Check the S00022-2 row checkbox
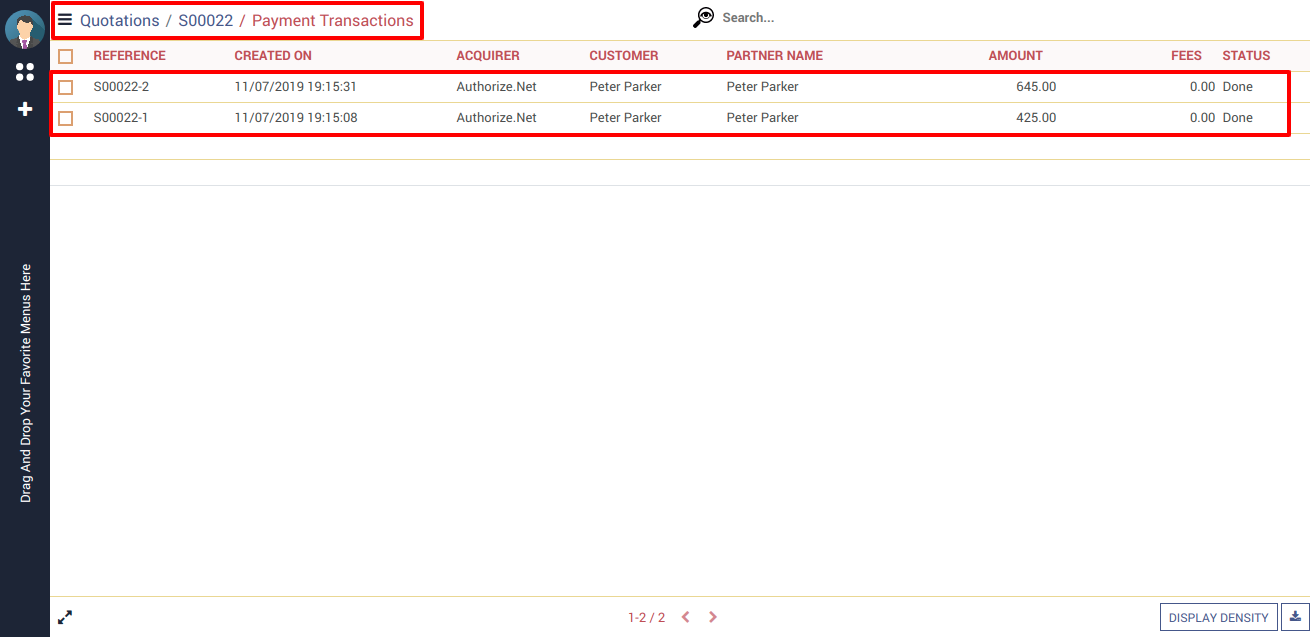The width and height of the screenshot is (1310, 637). pos(66,88)
